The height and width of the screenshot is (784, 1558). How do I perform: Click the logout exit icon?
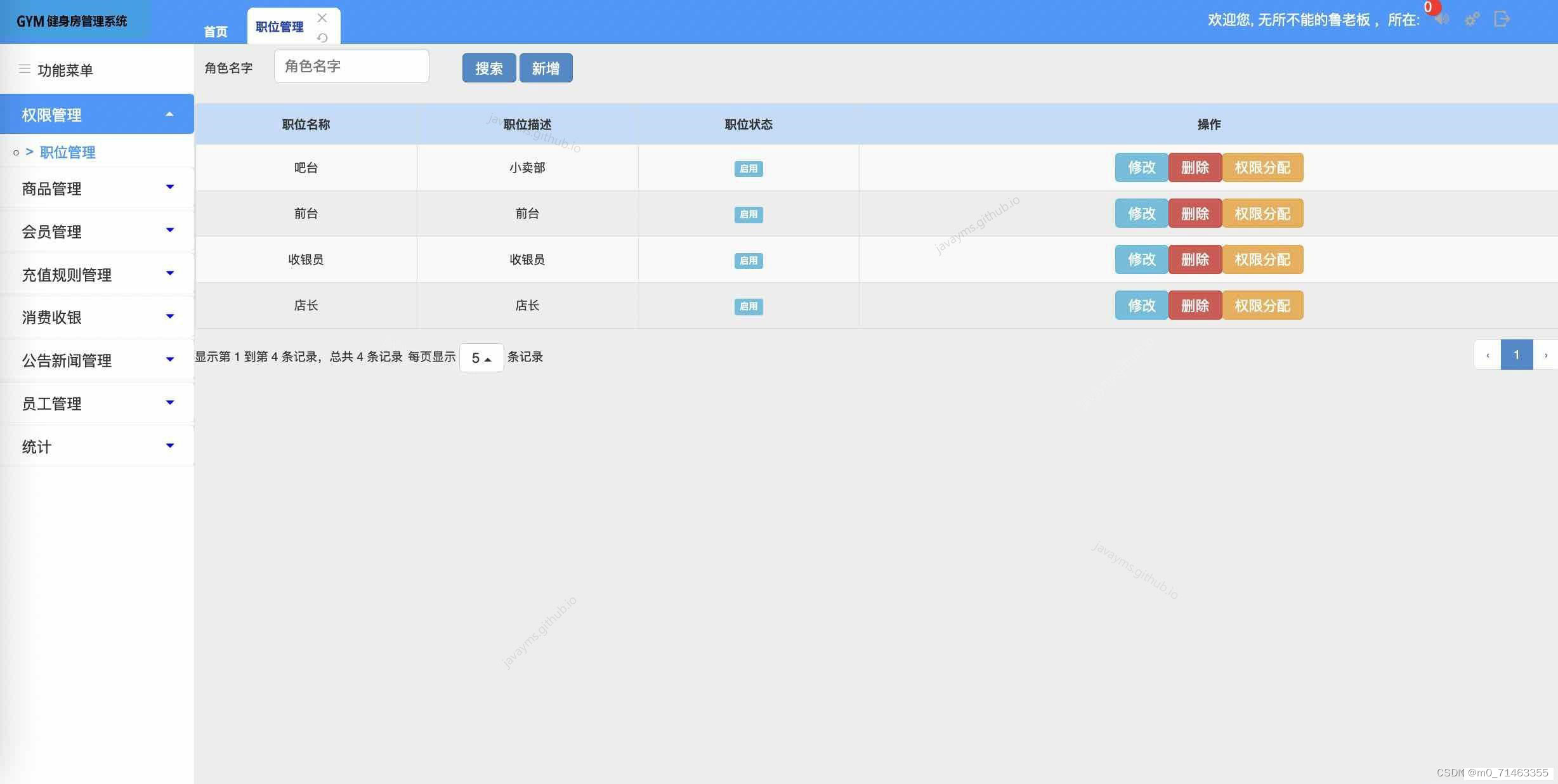tap(1502, 19)
